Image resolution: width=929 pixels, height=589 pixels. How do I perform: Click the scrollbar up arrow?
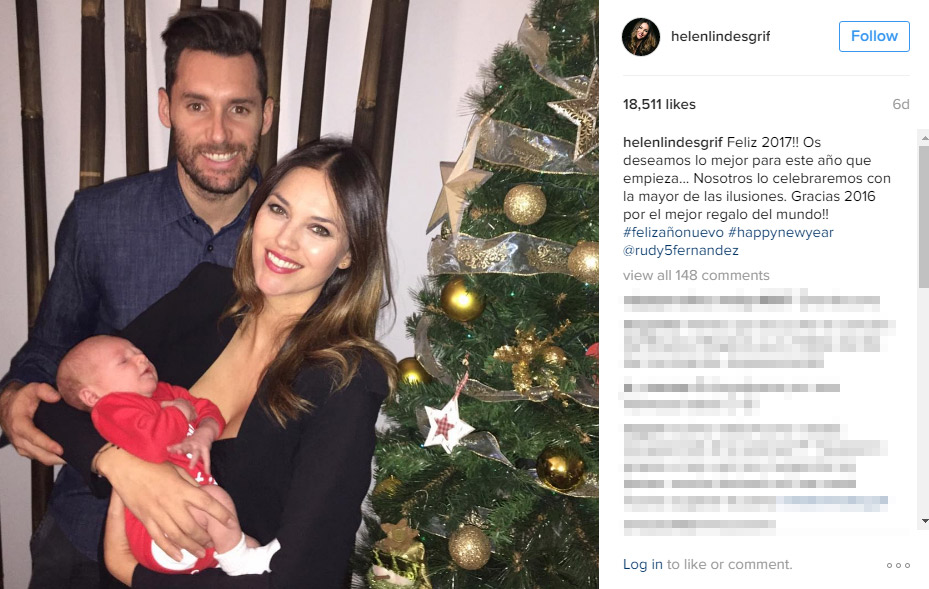click(x=924, y=138)
